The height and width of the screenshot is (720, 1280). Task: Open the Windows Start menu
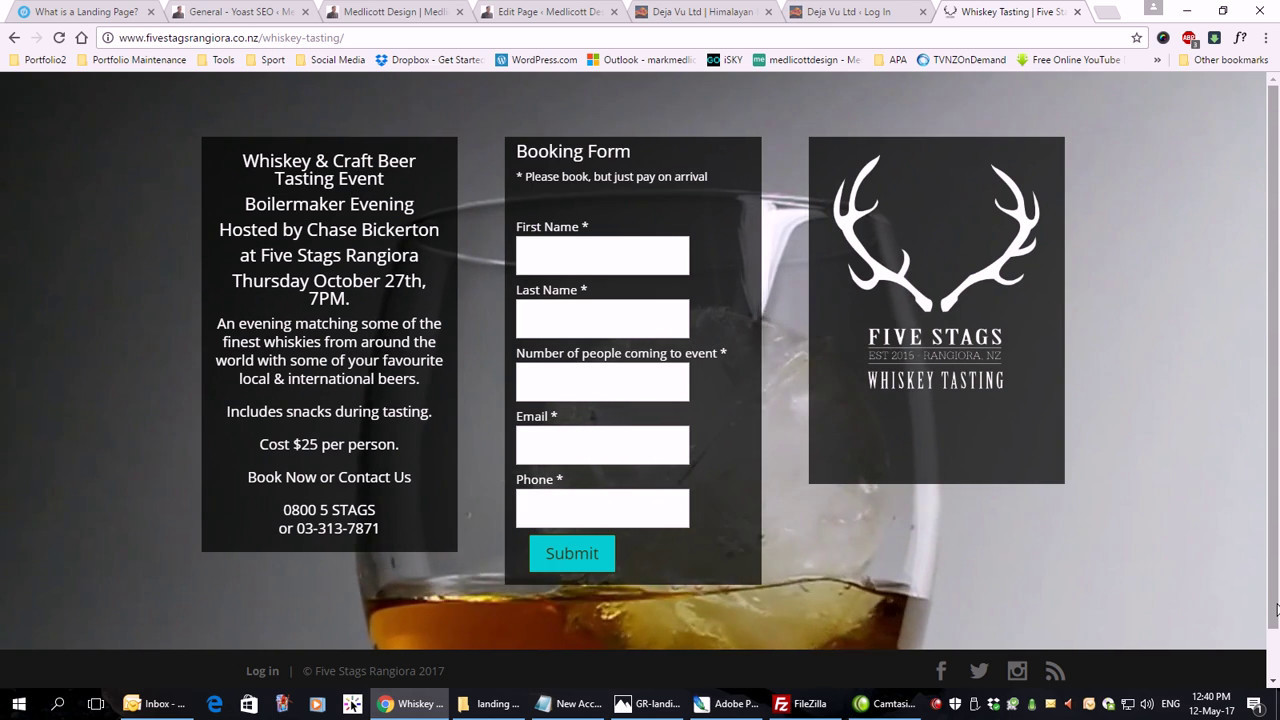tap(18, 704)
